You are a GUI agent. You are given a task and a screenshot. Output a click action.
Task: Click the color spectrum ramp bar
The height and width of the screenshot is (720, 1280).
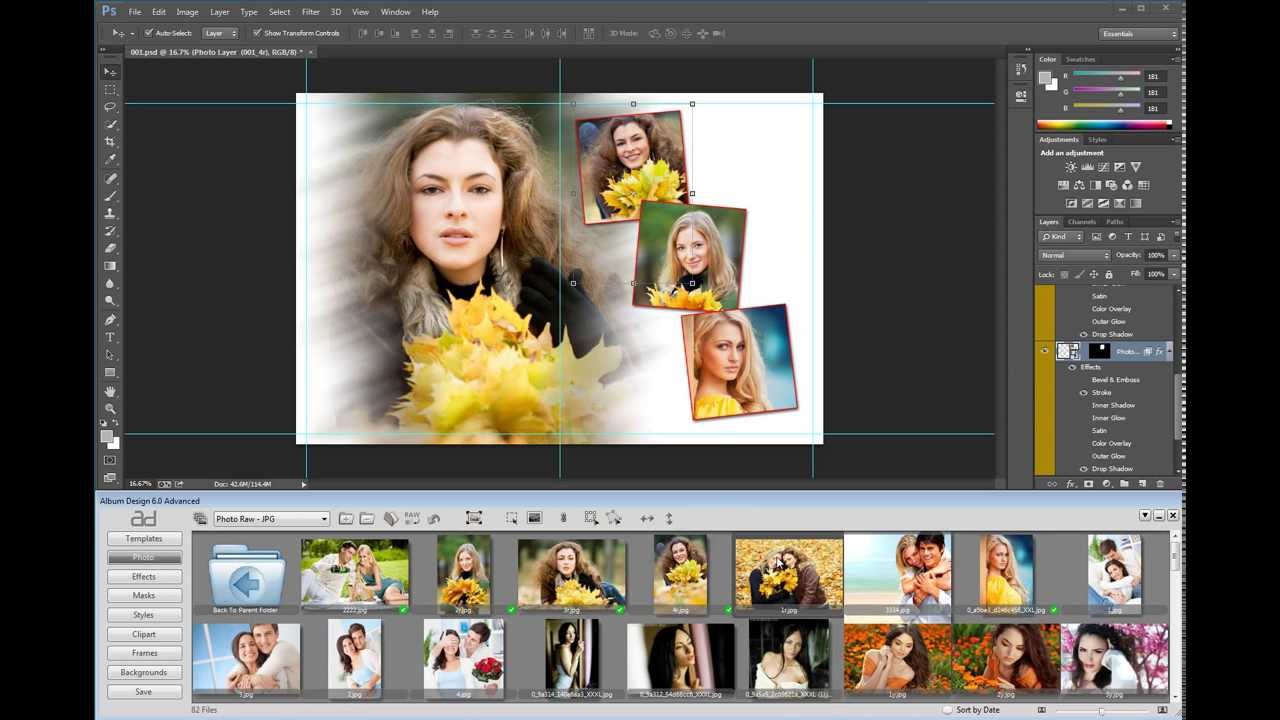1103,125
